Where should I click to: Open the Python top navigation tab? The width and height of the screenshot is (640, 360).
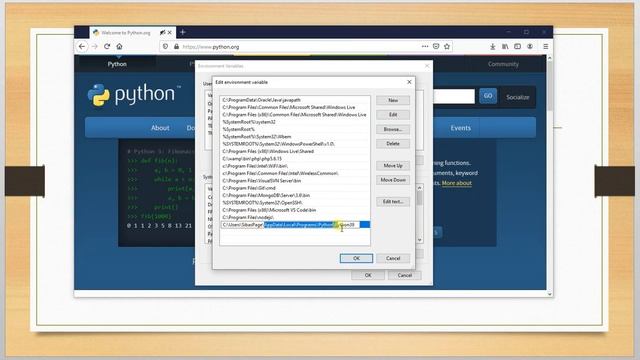117,64
